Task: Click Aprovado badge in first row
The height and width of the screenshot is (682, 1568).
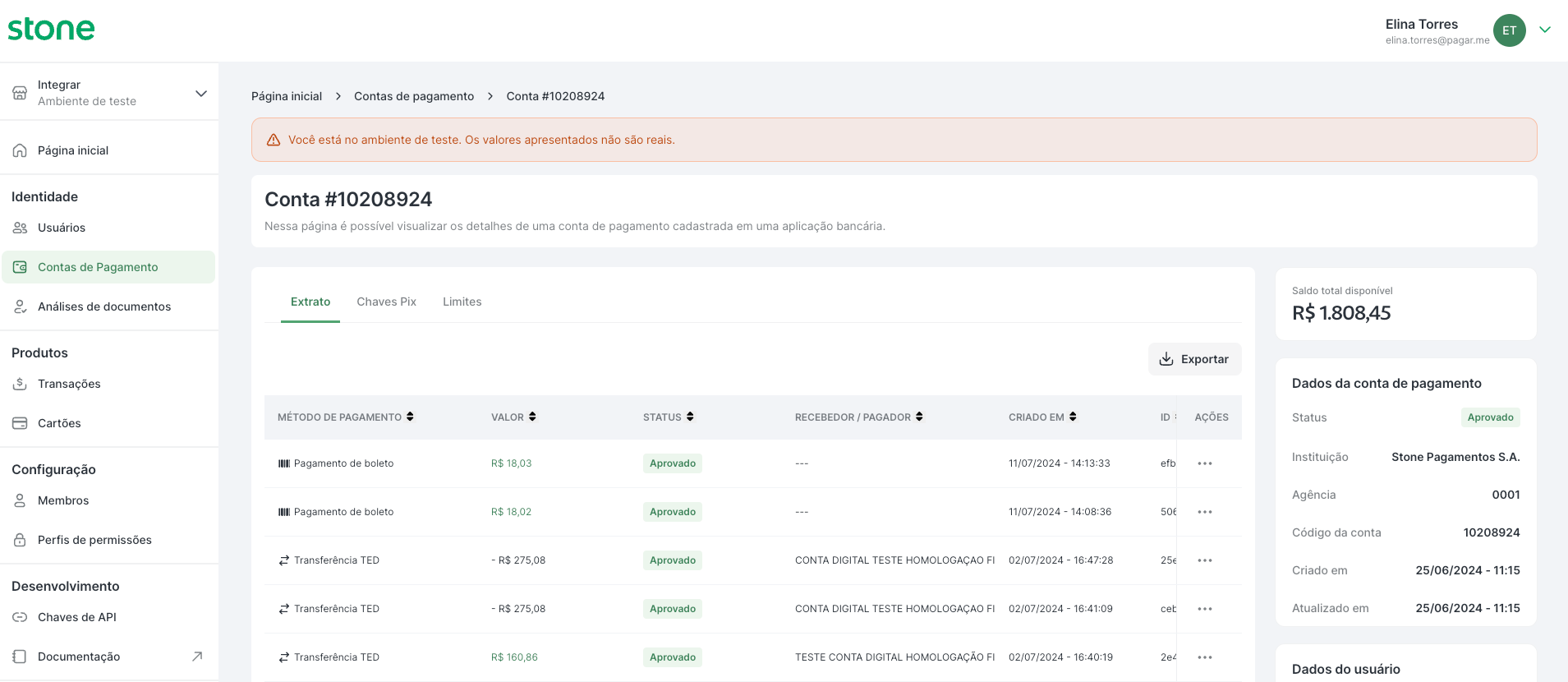Action: click(673, 463)
